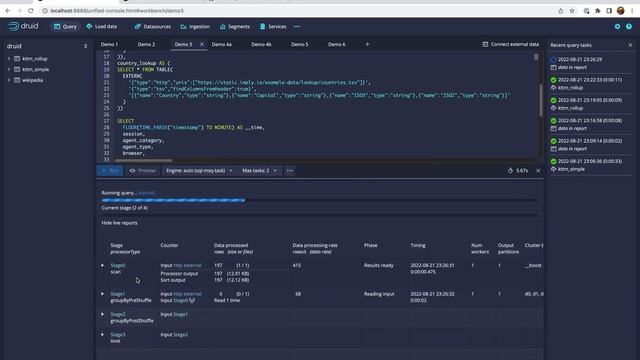Screen dimensions: 640x360
Task: Click Hide live reports
Action: 119,223
